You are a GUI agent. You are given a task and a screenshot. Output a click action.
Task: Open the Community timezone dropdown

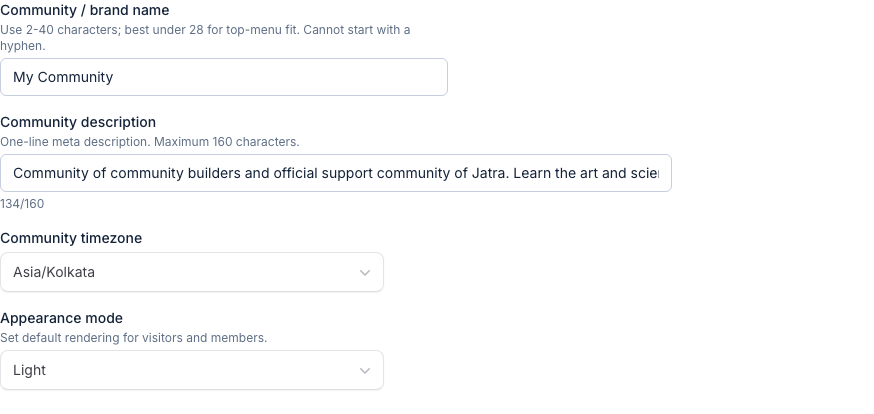point(191,272)
